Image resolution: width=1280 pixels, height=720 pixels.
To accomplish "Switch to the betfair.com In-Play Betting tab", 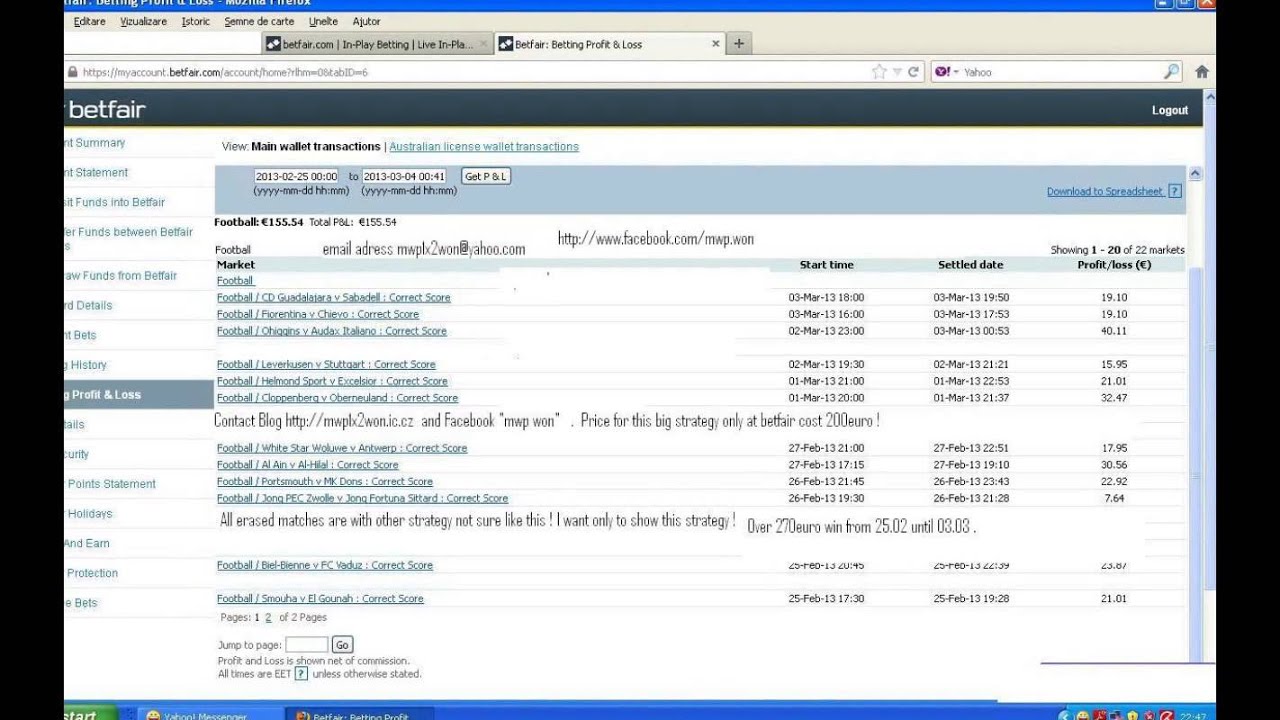I will (x=378, y=44).
